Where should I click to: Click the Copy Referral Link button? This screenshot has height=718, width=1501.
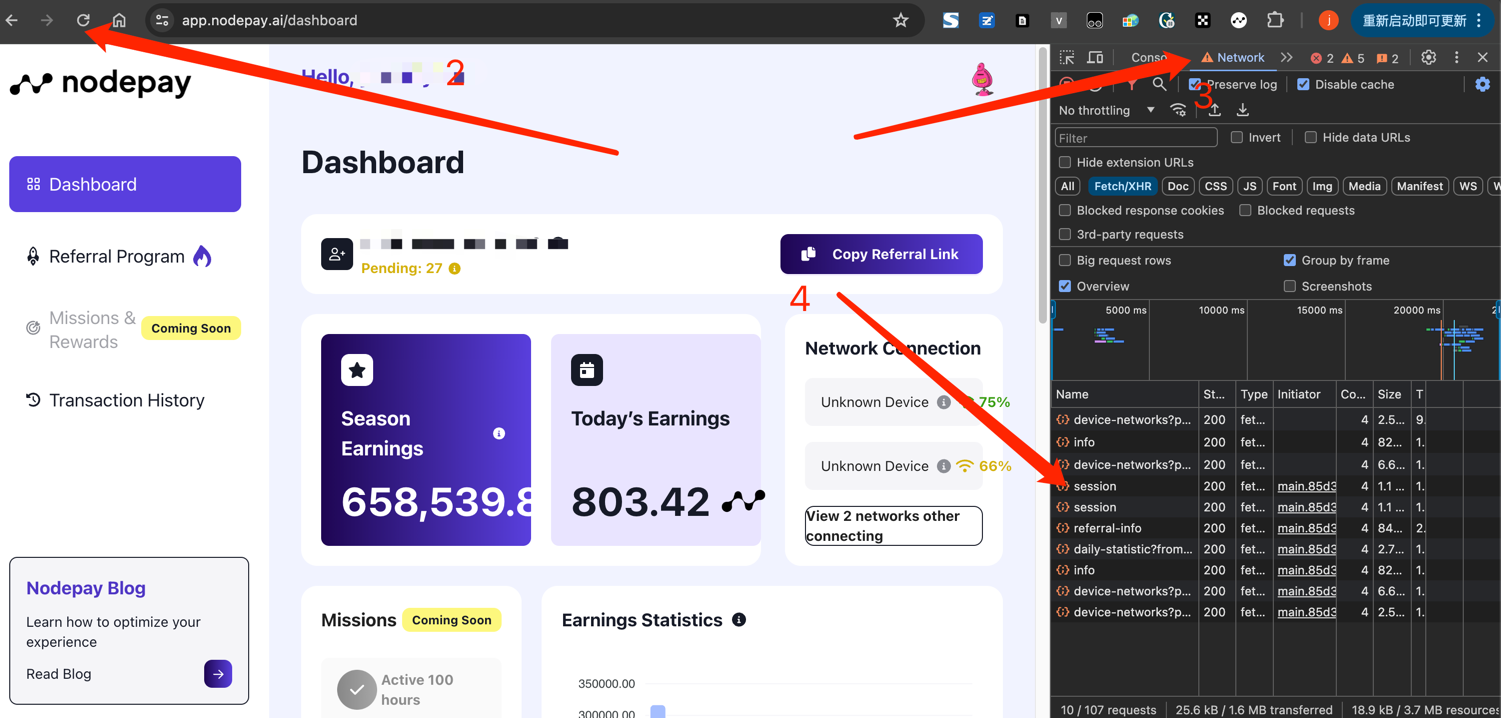[881, 254]
